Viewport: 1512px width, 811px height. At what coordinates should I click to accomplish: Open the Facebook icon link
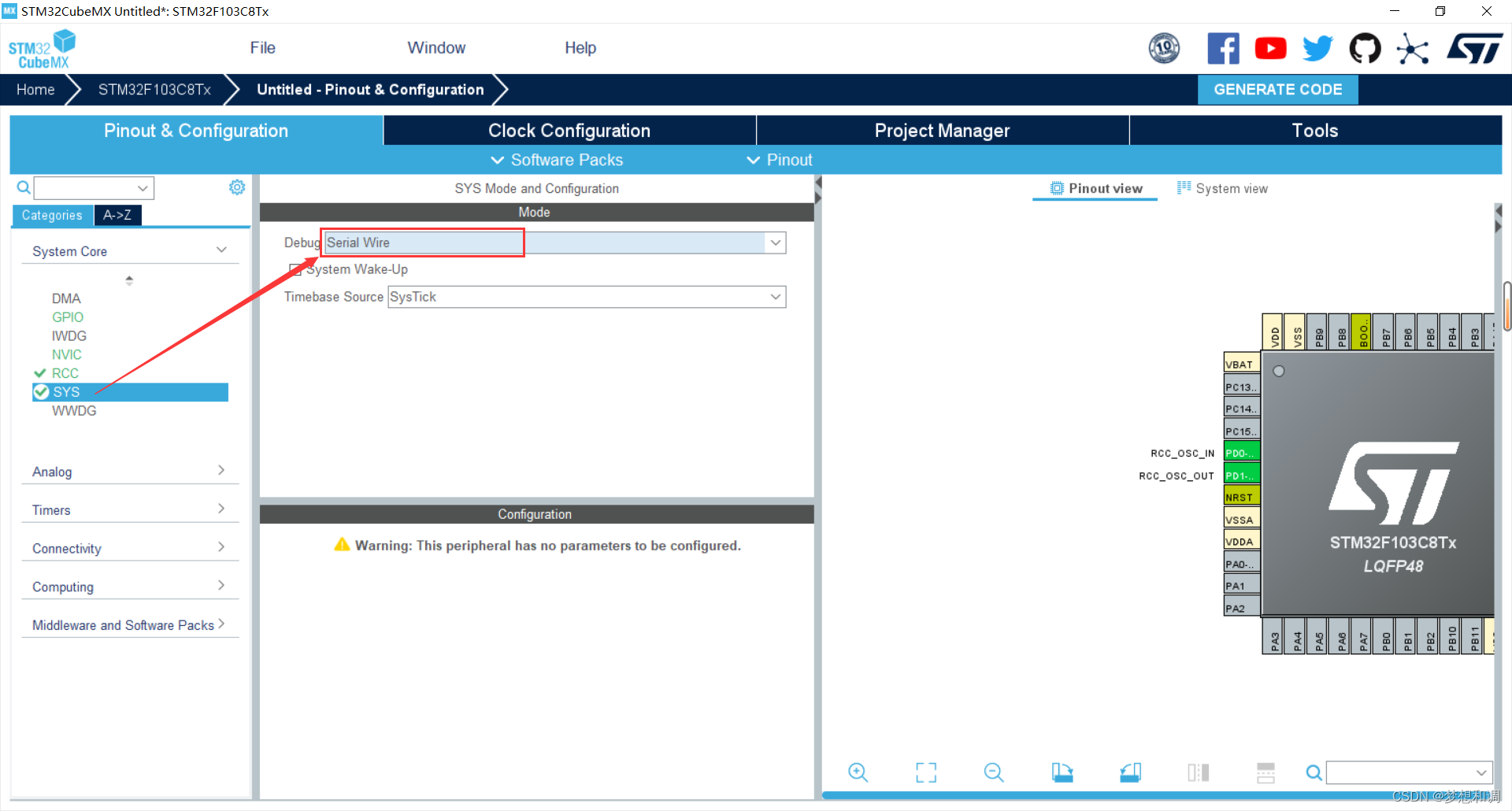click(1223, 48)
